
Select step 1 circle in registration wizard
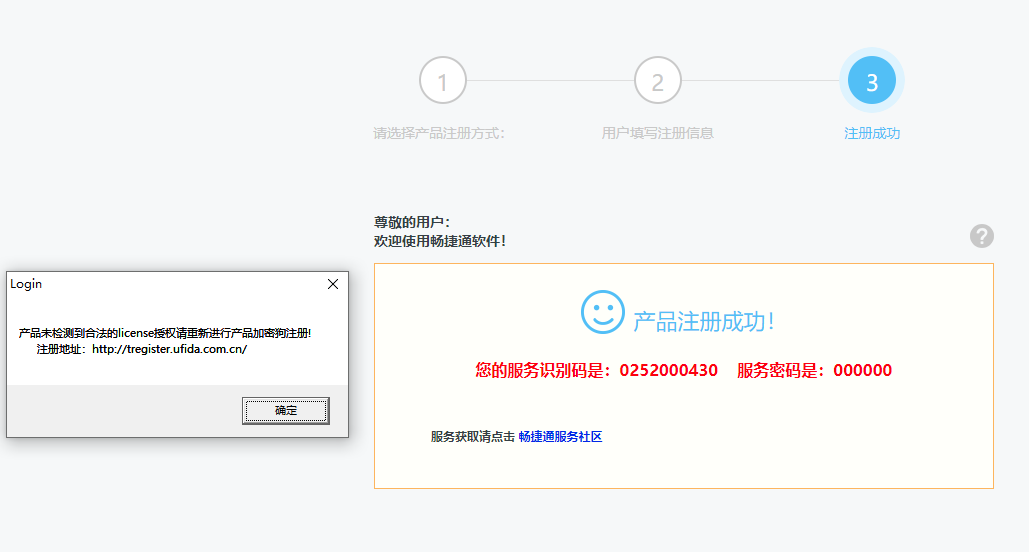coord(443,81)
